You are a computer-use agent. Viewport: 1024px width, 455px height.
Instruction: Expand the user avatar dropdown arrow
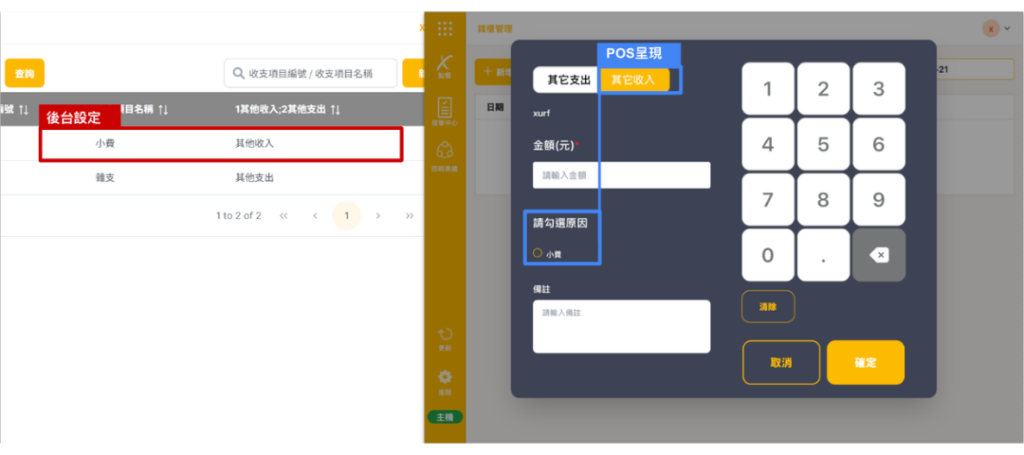1007,29
